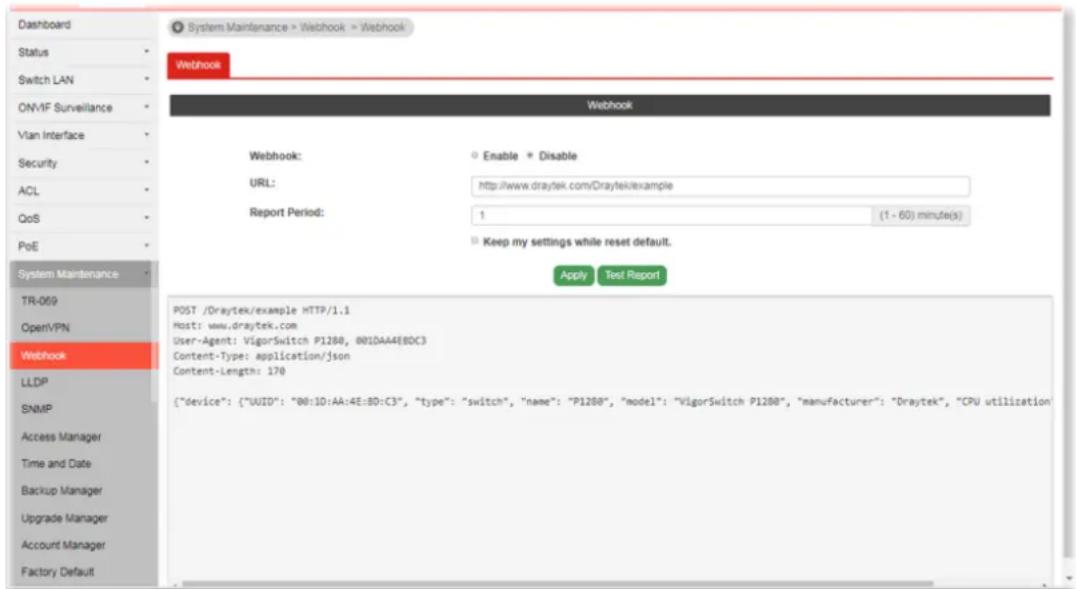Select the Disable radio button
This screenshot has height=589, width=1076.
pos(530,155)
